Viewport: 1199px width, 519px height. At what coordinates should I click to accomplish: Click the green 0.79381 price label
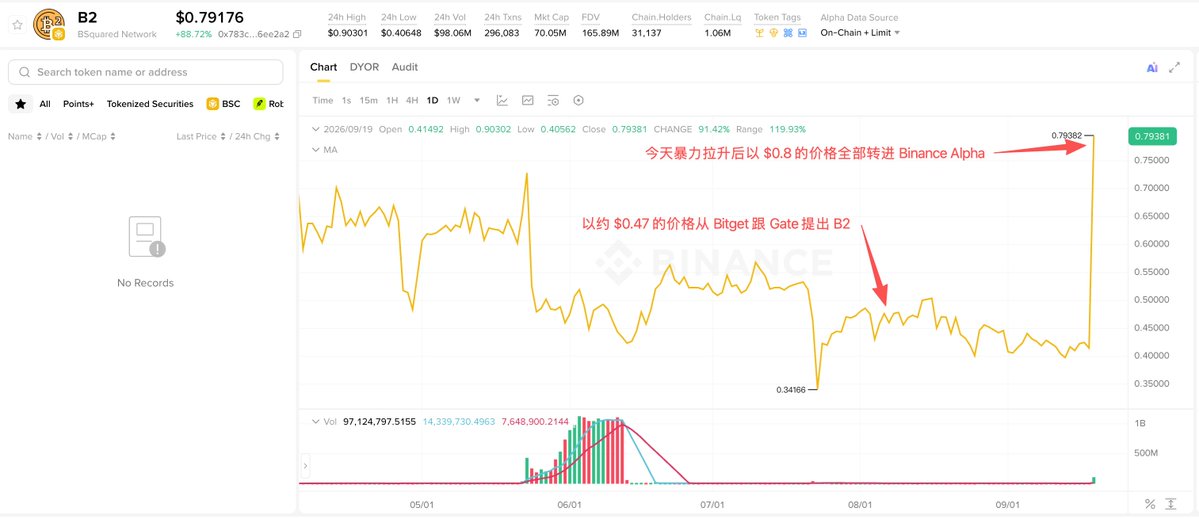click(1152, 137)
